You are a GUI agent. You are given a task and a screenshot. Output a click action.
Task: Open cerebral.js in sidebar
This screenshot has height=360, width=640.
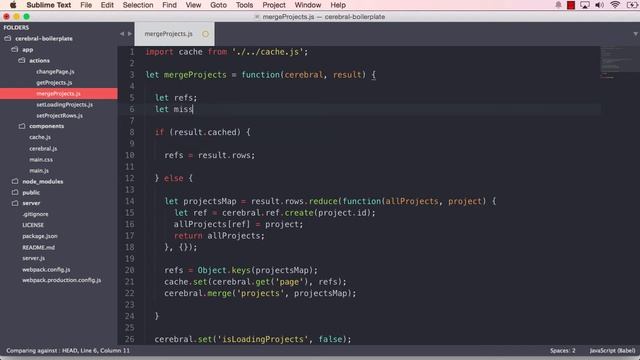pyautogui.click(x=43, y=149)
